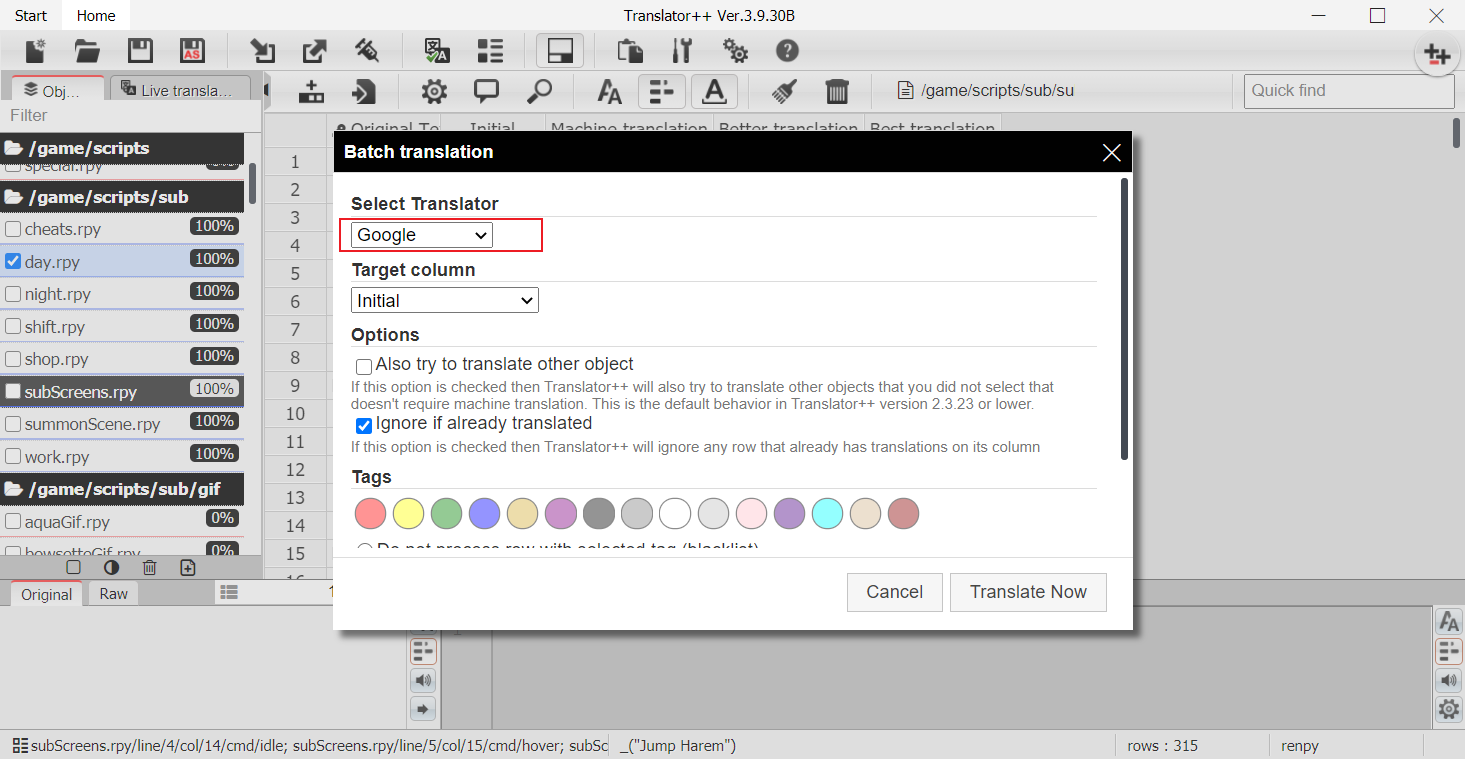This screenshot has height=759, width=1465.
Task: Select the cyan tag color
Action: (x=827, y=514)
